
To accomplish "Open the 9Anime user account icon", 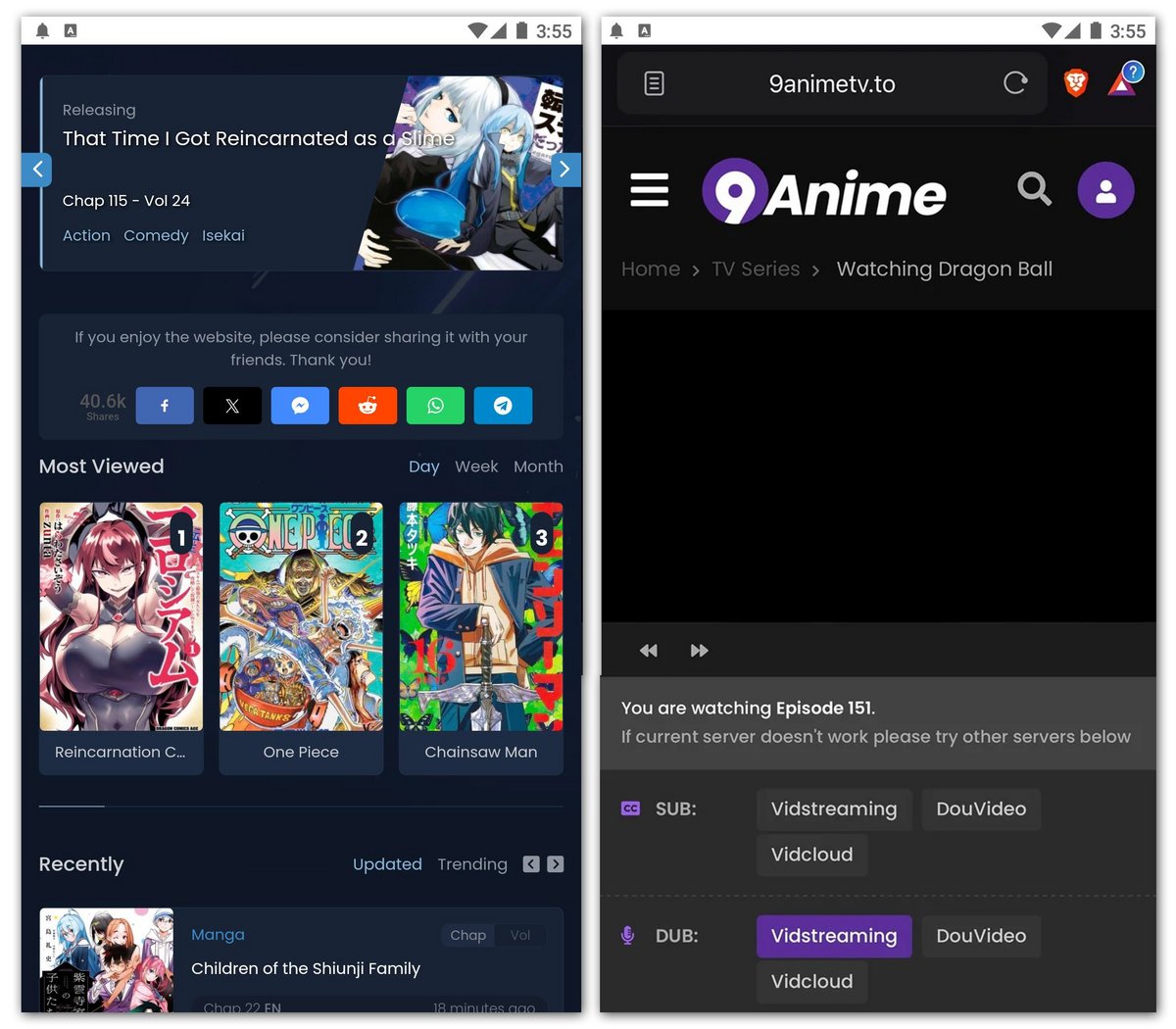I will [1105, 190].
